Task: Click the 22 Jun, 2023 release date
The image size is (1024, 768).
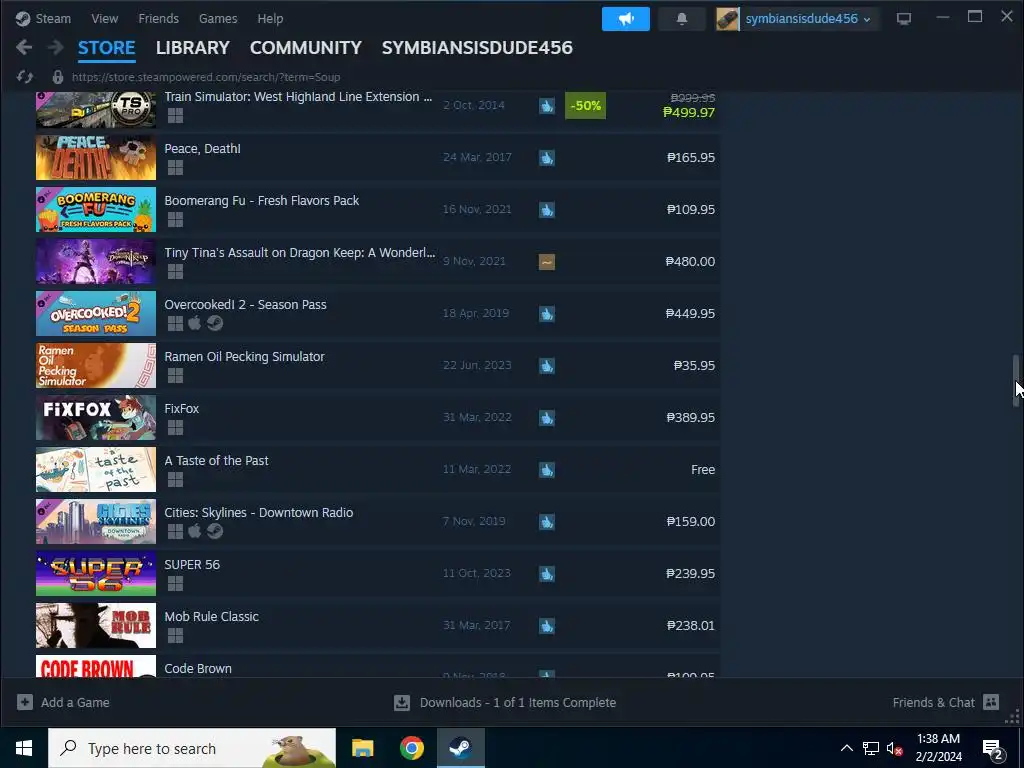Action: [x=477, y=365]
